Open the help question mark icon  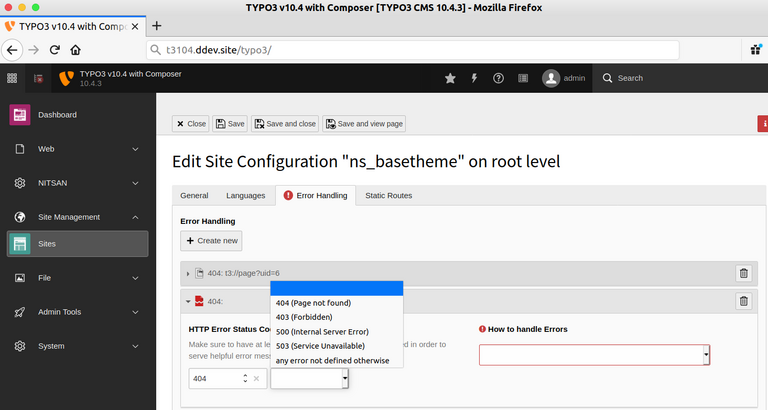point(498,78)
